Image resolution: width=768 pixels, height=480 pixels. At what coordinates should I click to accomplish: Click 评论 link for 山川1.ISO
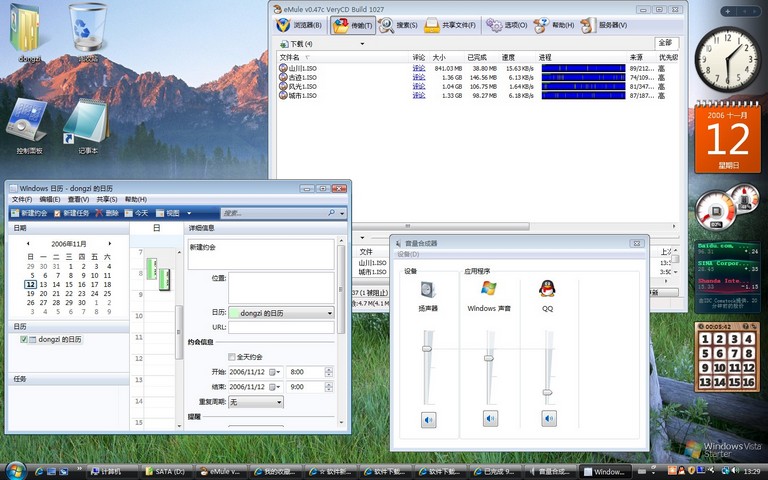tap(419, 68)
